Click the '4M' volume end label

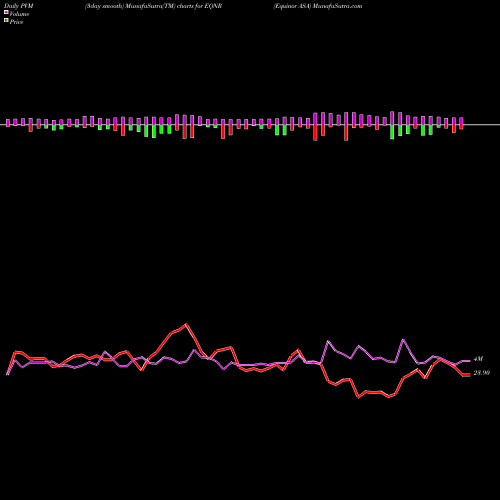tap(478, 359)
